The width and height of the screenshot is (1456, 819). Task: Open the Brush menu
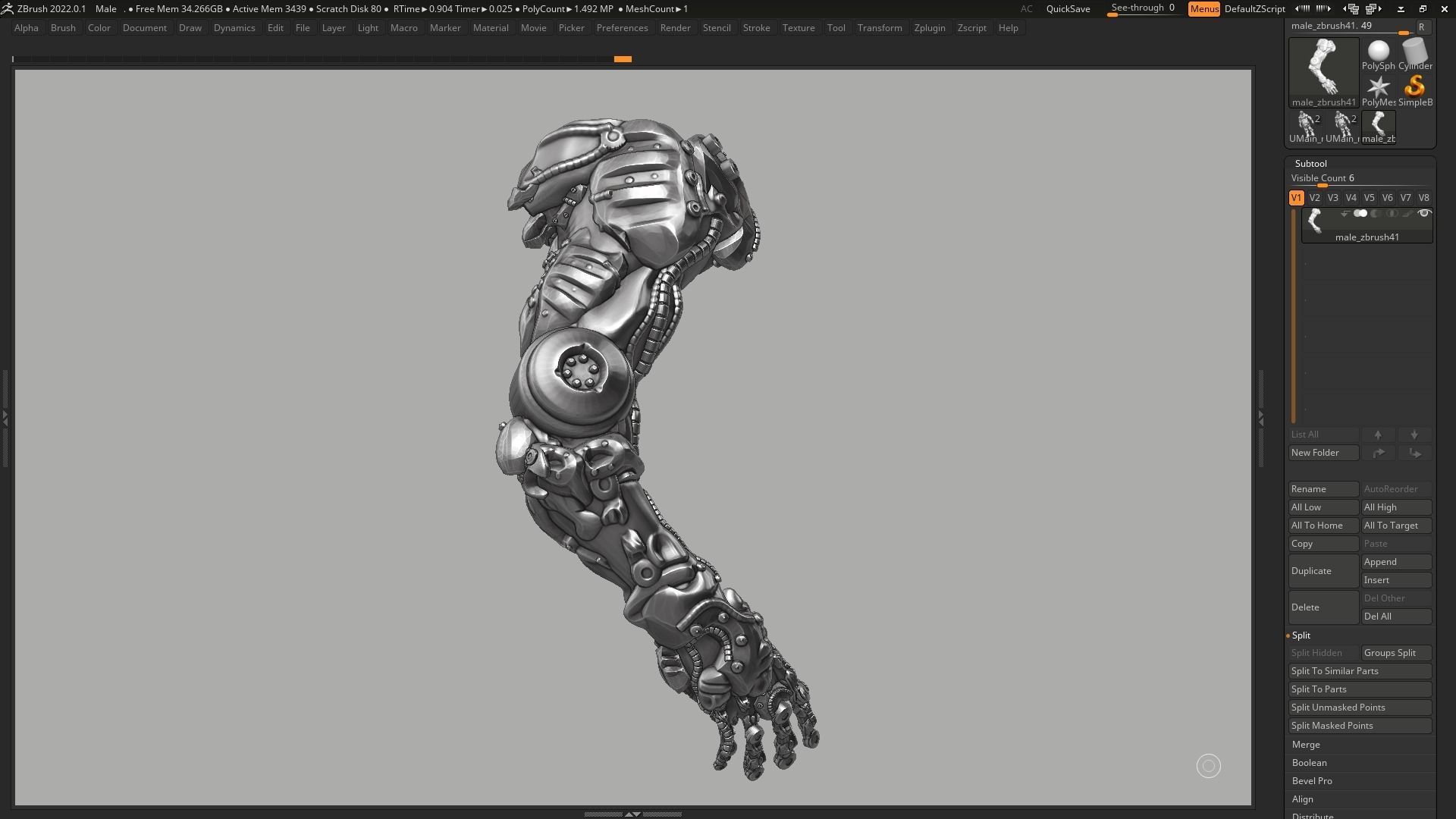click(63, 28)
